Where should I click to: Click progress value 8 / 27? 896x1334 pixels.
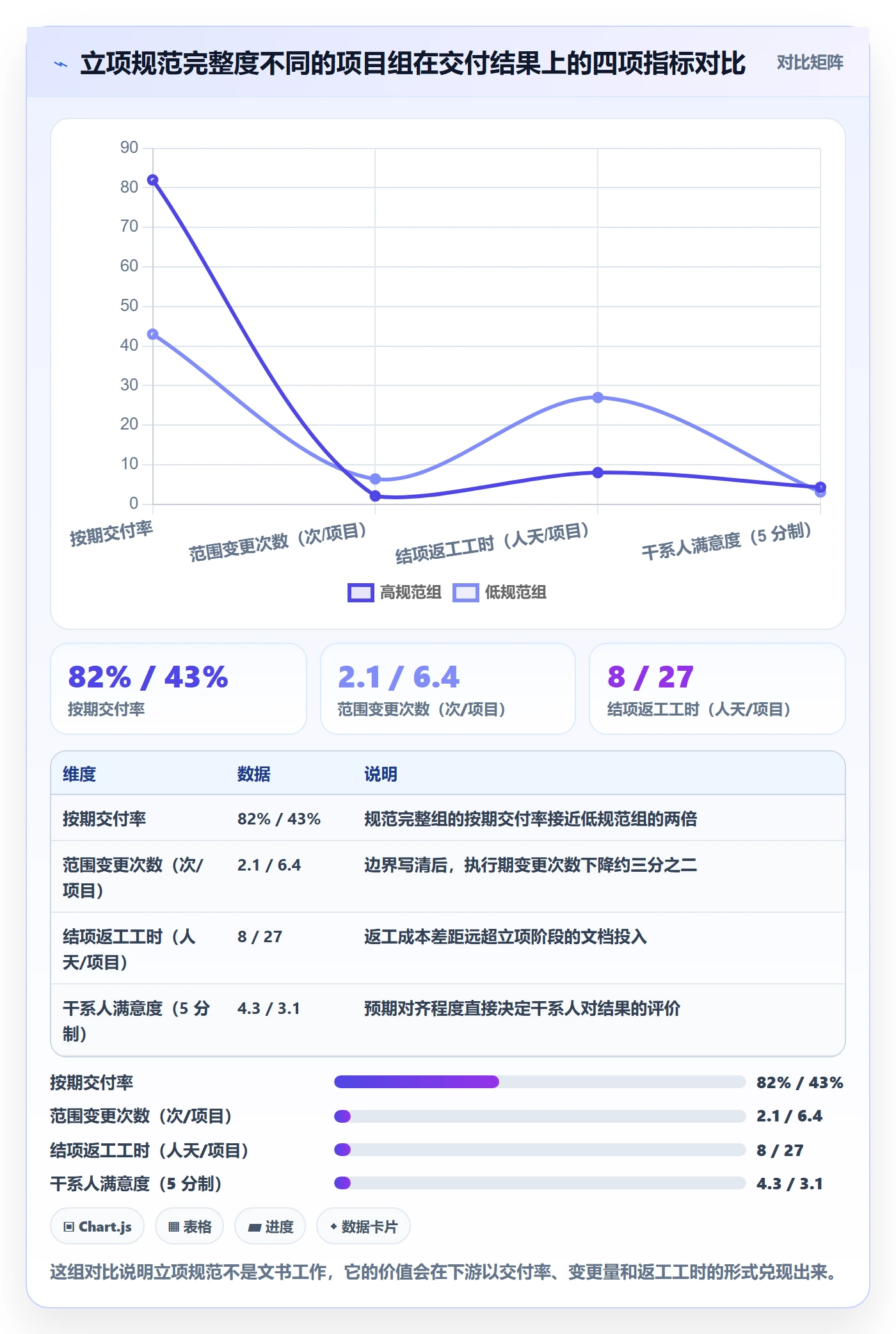pos(780,1150)
